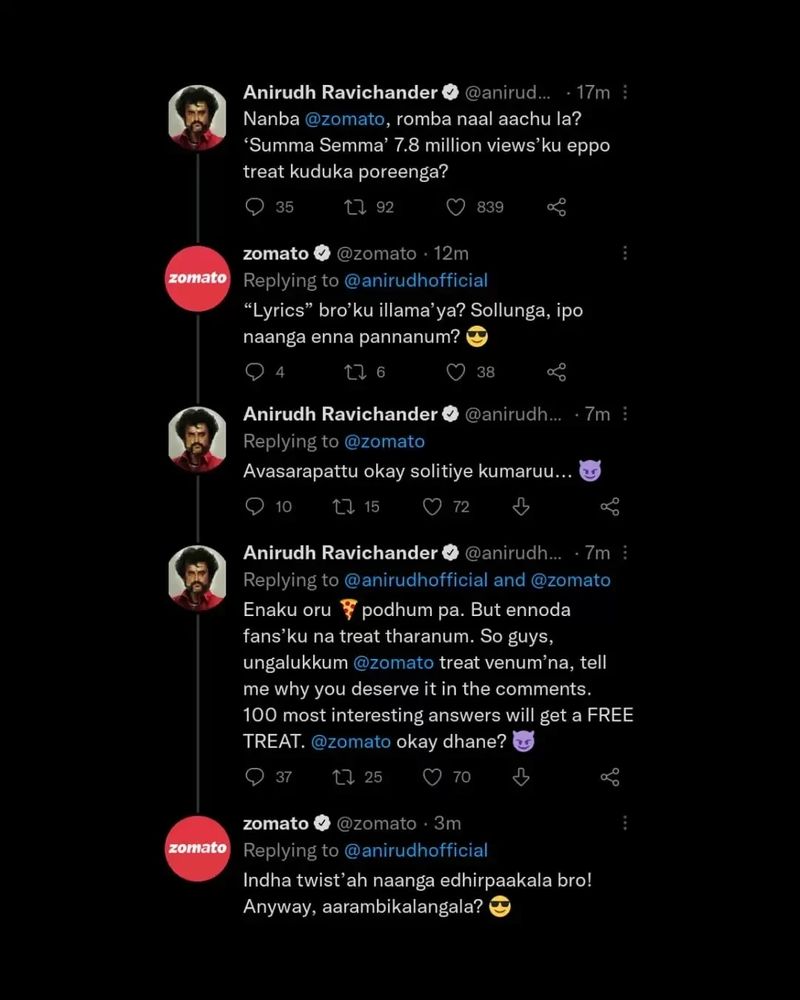The width and height of the screenshot is (800, 1000).
Task: Open more options on zomato's 3m tweet
Action: [x=625, y=824]
